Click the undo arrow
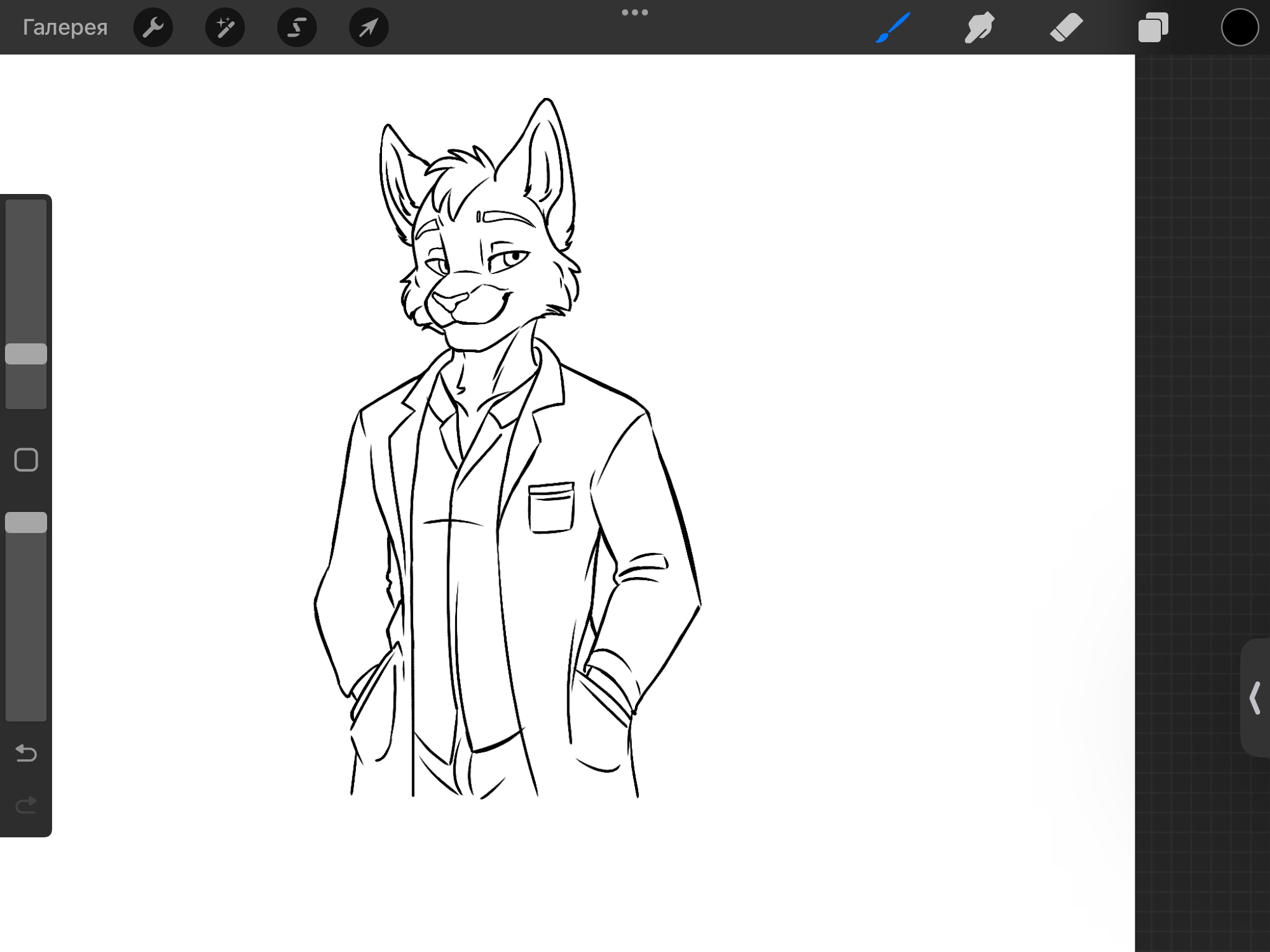The width and height of the screenshot is (1270, 952). [x=26, y=753]
